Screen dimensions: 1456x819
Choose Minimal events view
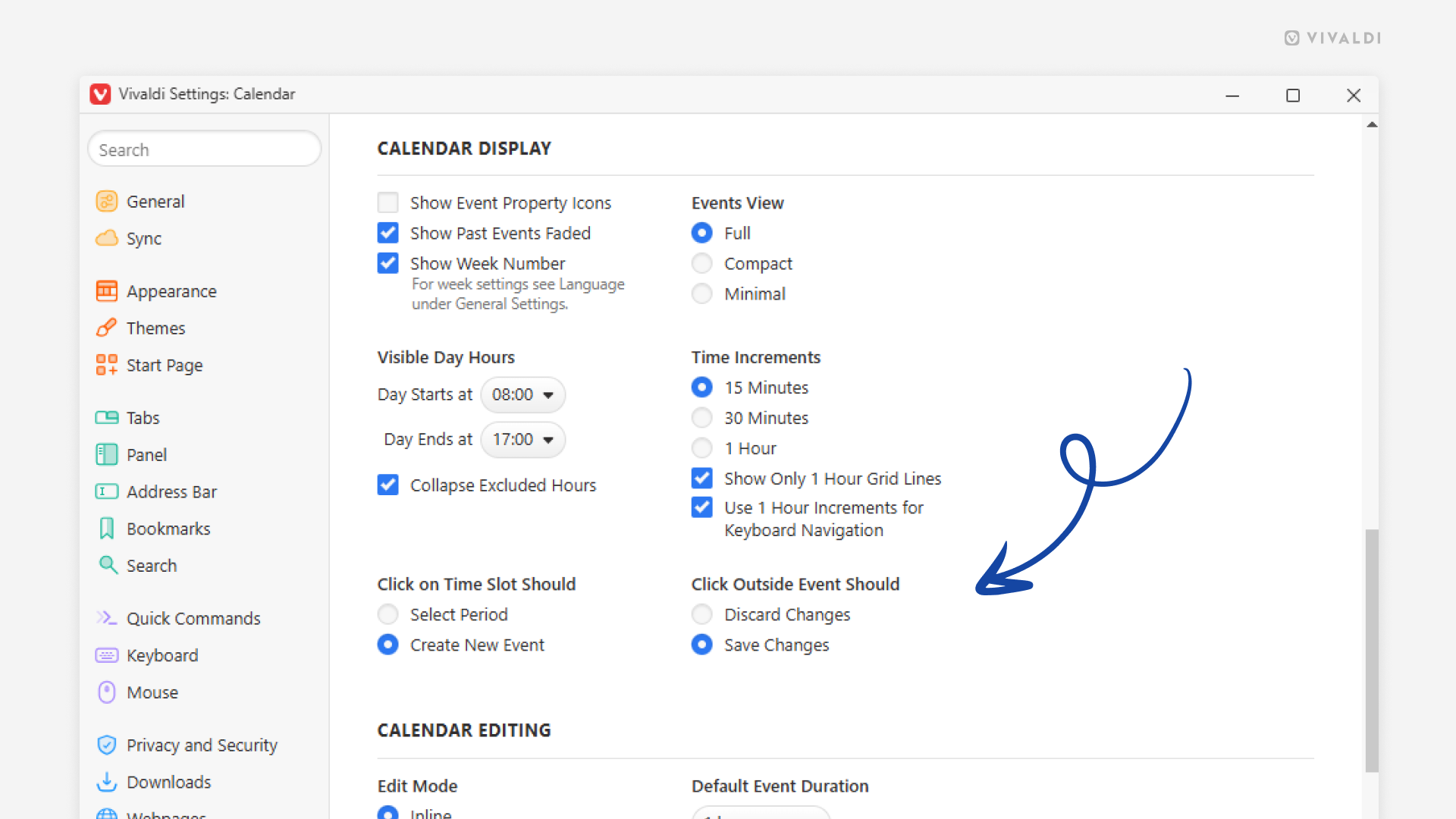pyautogui.click(x=702, y=293)
